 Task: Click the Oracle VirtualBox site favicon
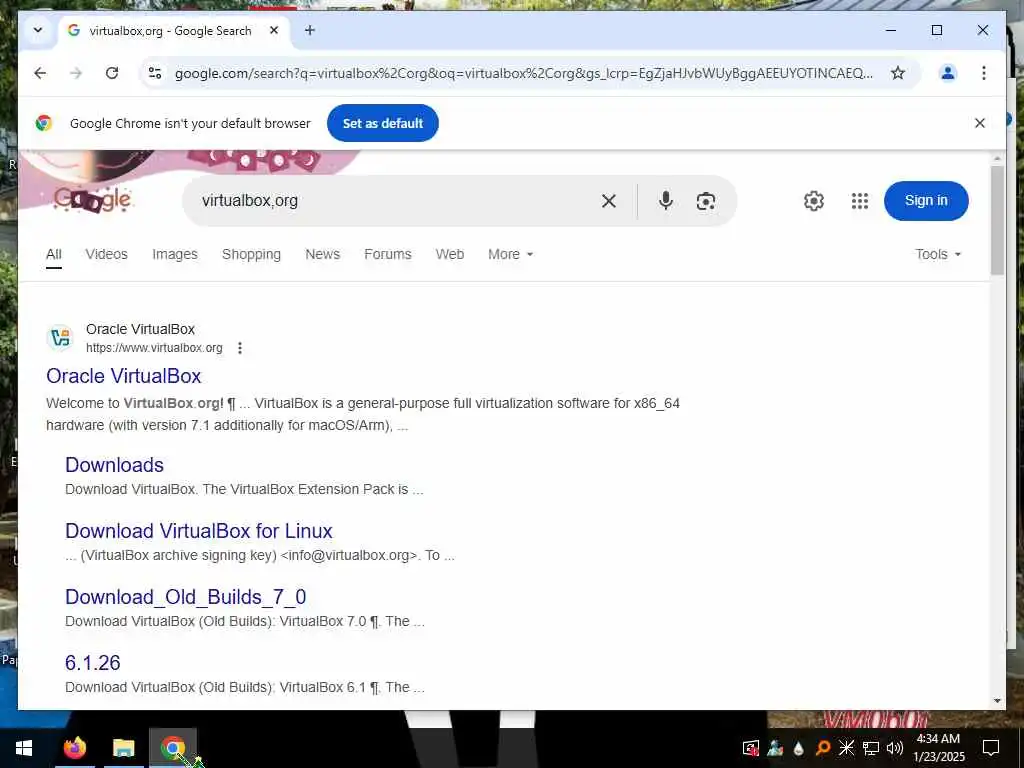[x=60, y=338]
